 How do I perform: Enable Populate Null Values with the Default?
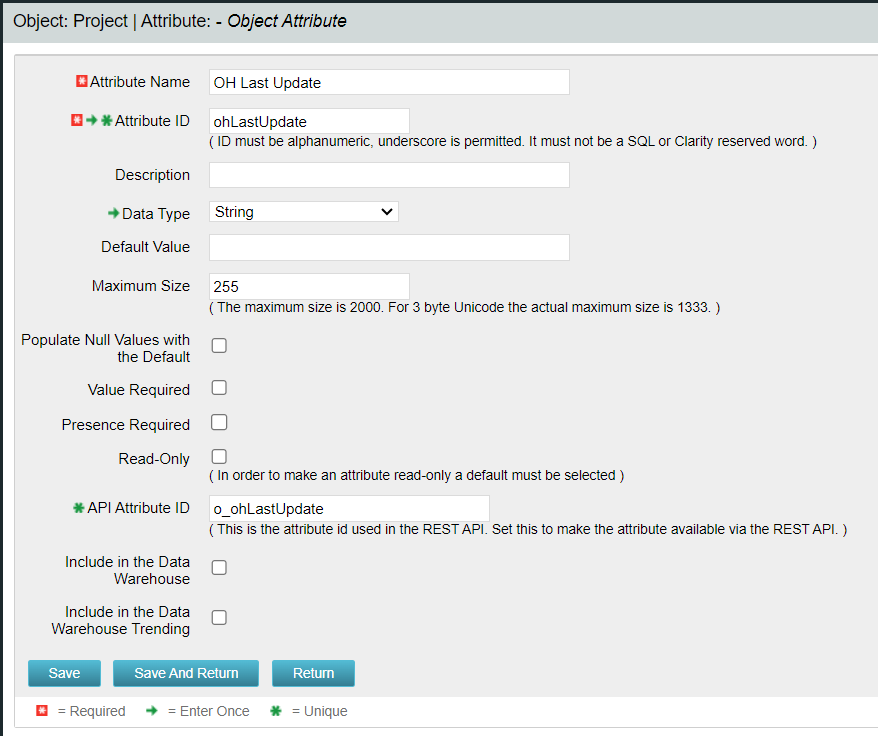point(219,346)
